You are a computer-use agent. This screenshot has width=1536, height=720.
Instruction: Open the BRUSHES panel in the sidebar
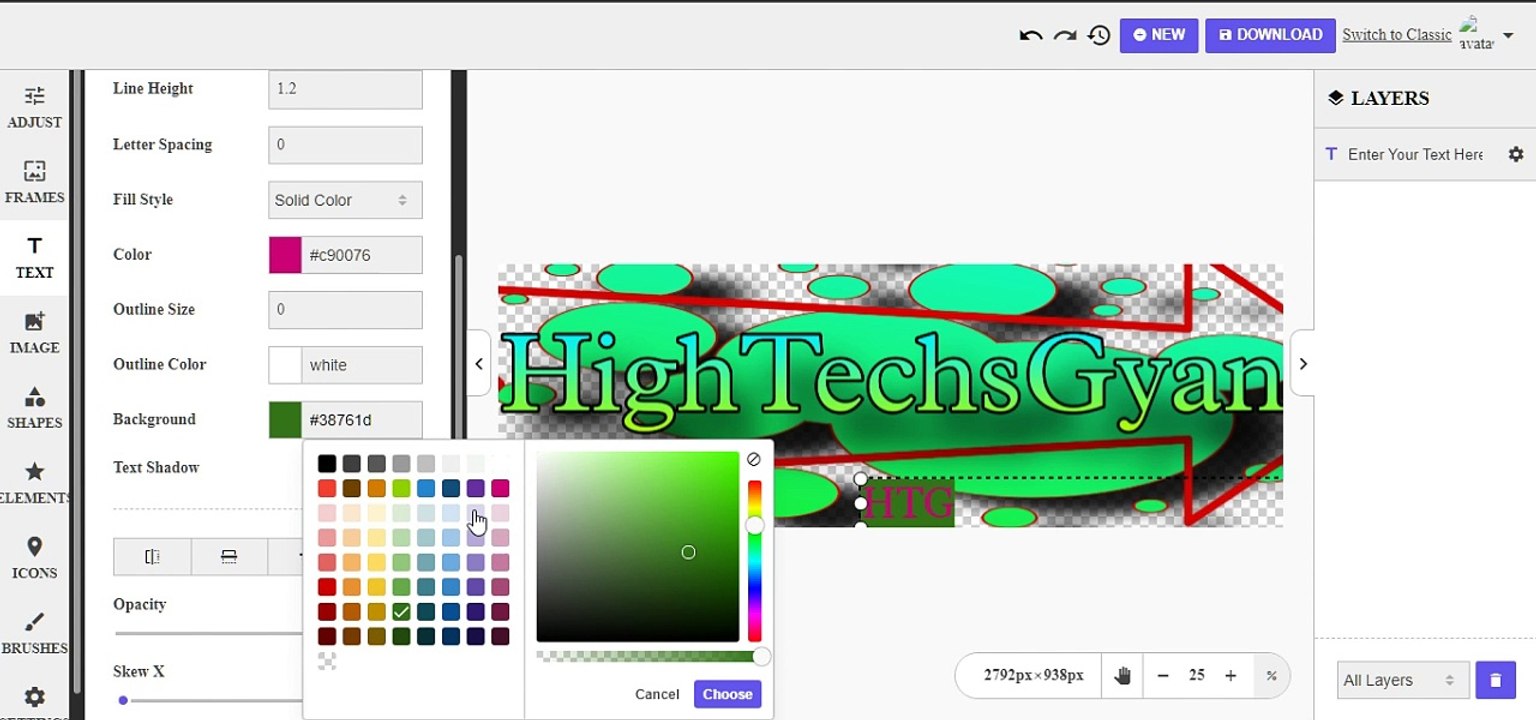click(x=35, y=632)
